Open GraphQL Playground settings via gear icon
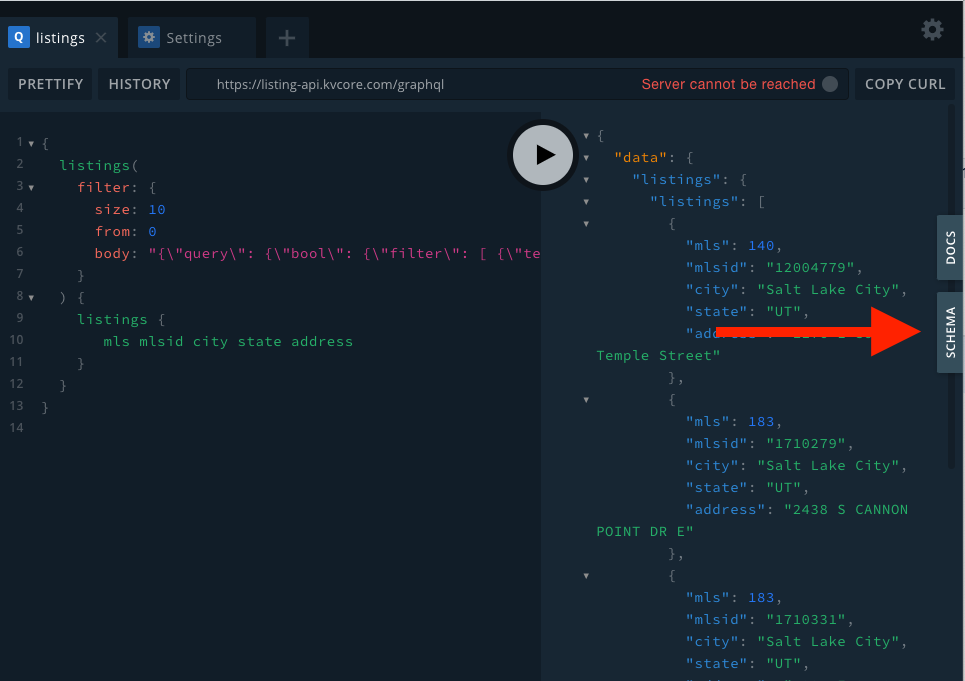Viewport: 965px width, 681px height. coord(932,29)
